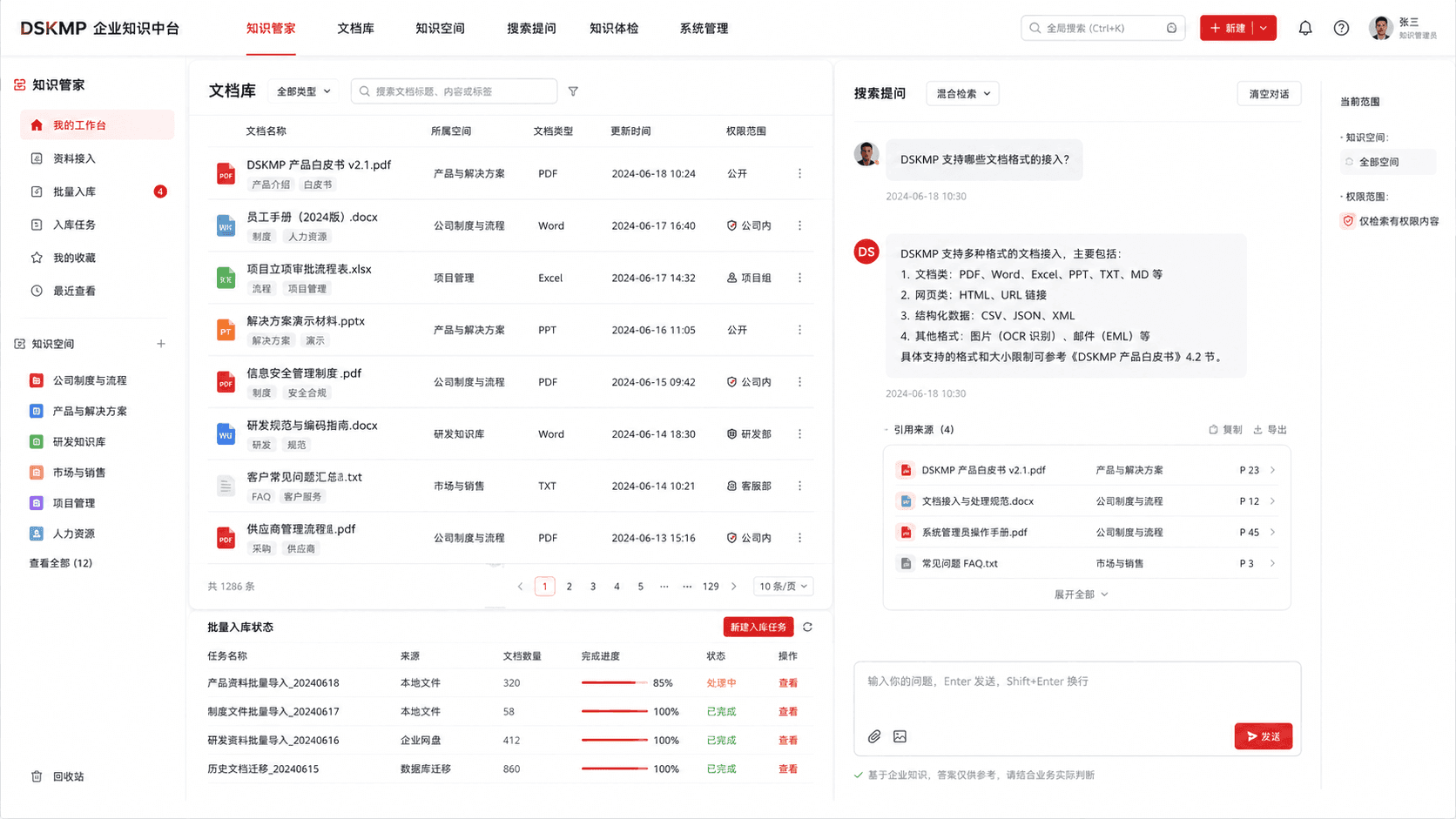1456x819 pixels.
Task: Open the dropdown arrow beside 新建
Action: (1264, 28)
